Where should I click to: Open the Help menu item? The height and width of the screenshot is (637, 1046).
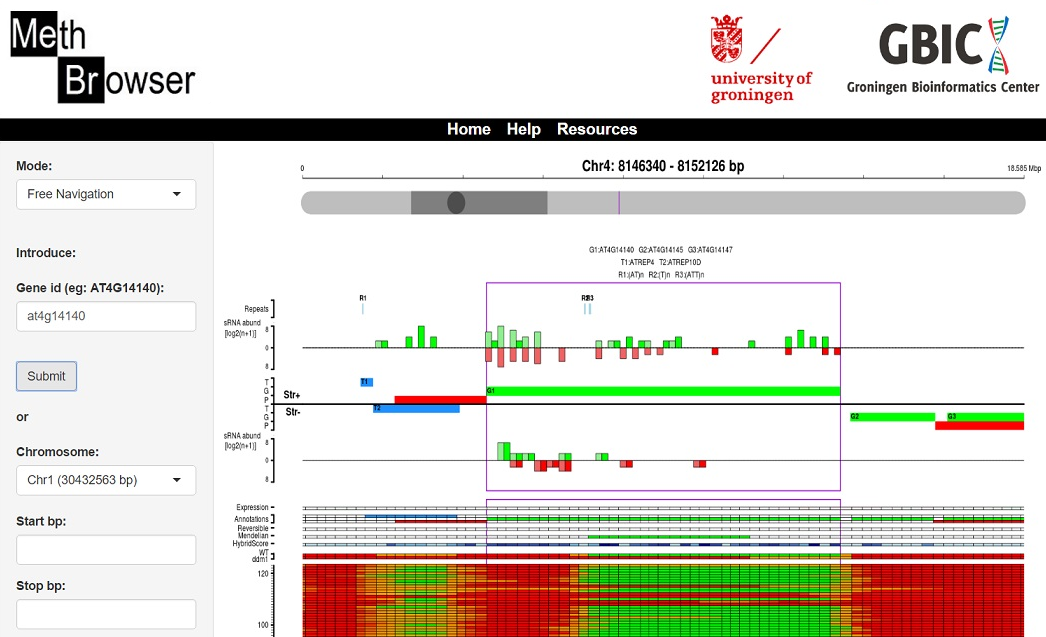(x=523, y=129)
